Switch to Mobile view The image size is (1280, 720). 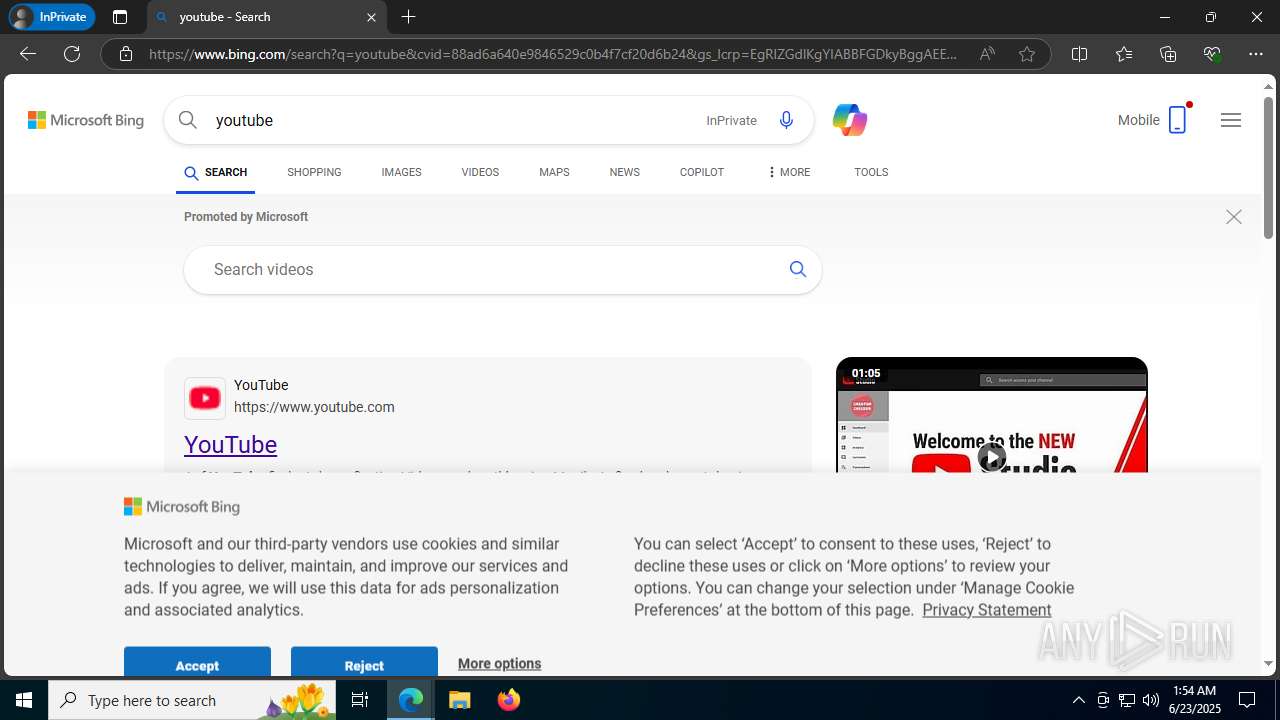pos(1153,120)
